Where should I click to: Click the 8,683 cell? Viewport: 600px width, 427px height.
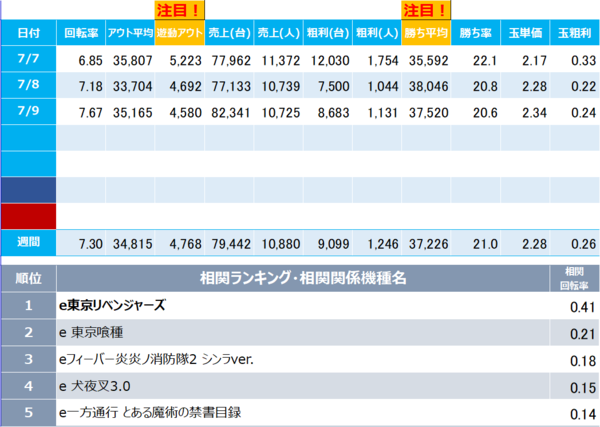(x=328, y=112)
